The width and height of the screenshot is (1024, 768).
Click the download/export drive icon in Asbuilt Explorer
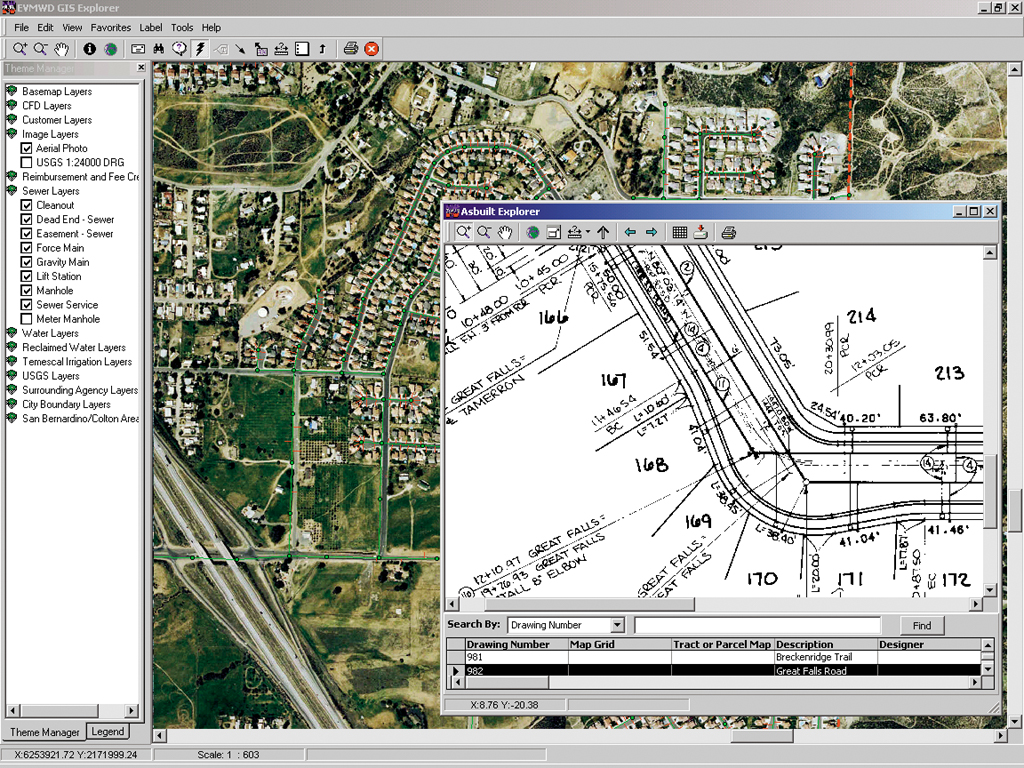[701, 232]
